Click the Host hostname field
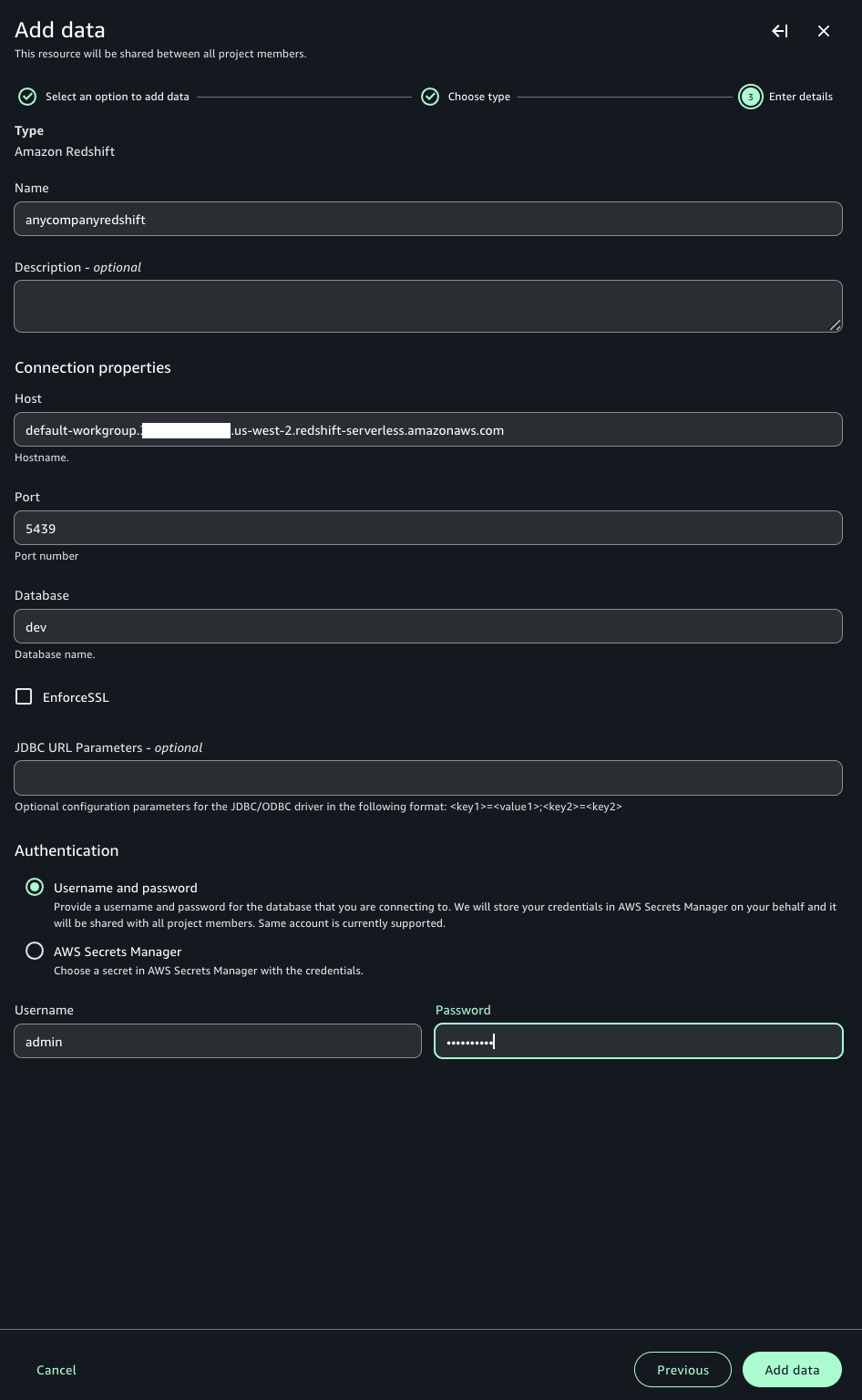This screenshot has height=1400, width=862. point(428,429)
